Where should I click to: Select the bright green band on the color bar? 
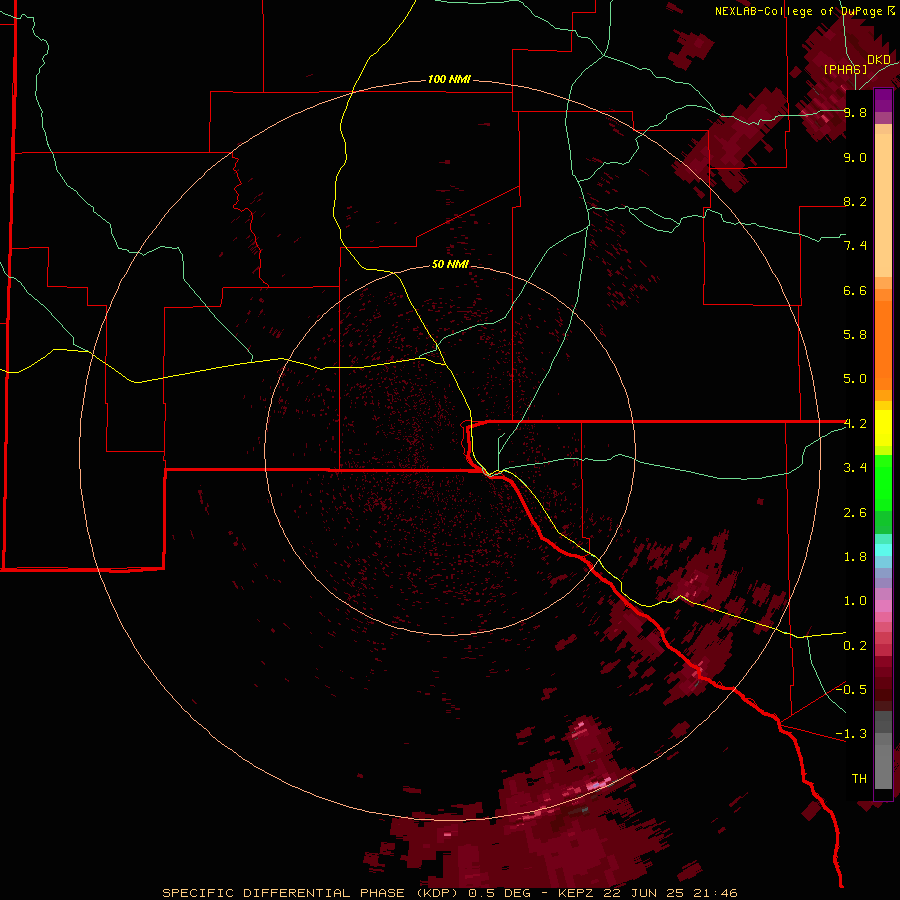click(883, 484)
